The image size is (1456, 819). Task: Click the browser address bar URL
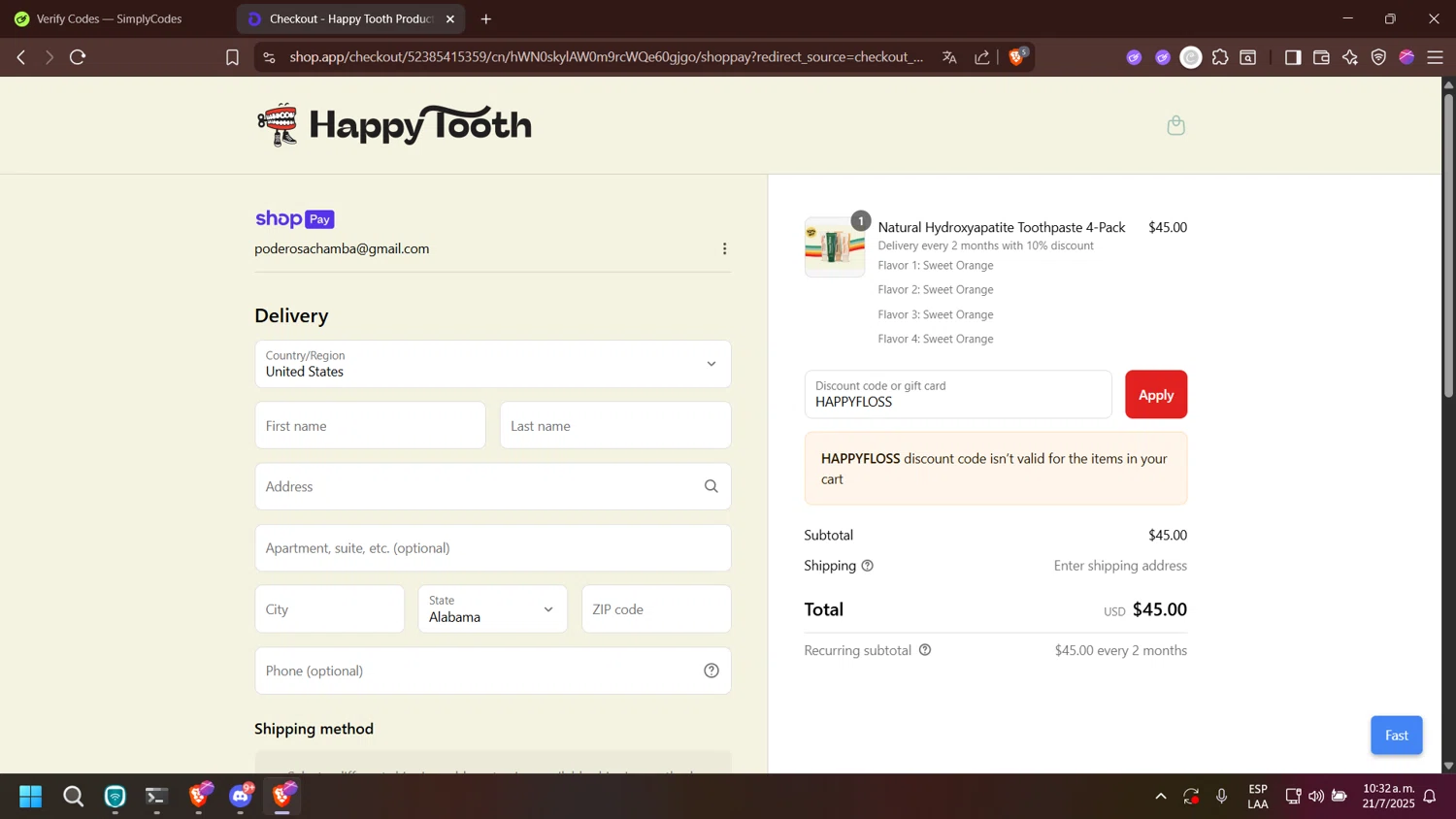point(606,57)
